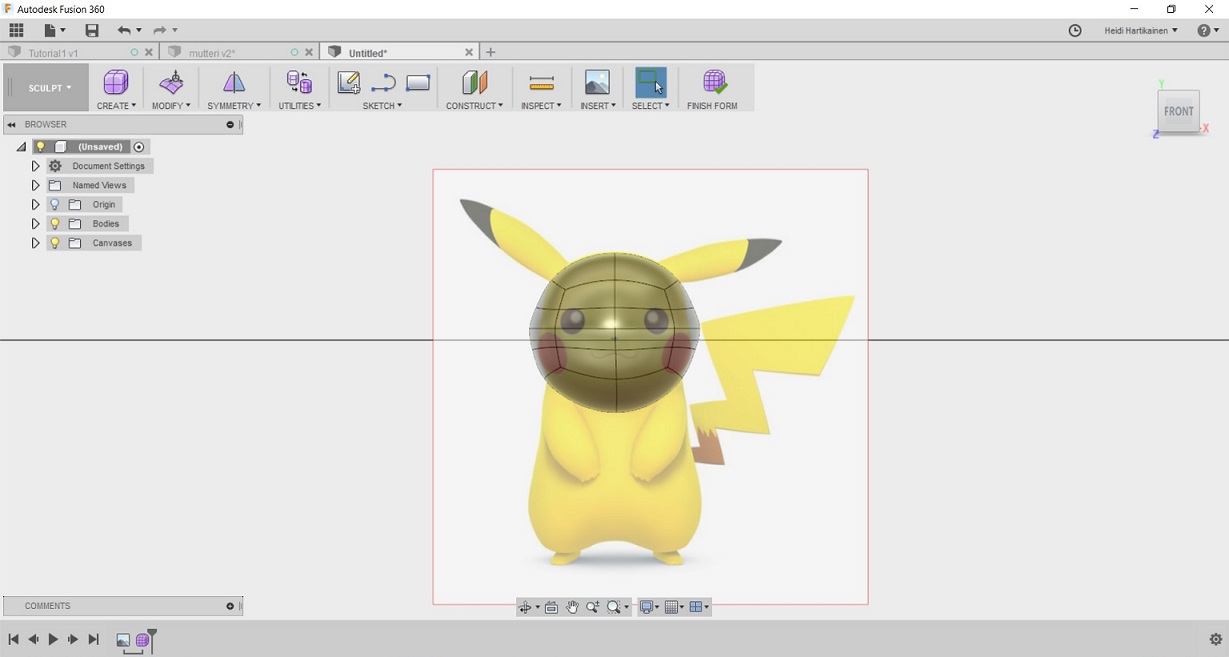Open the Sculpt workspace dropdown
The height and width of the screenshot is (657, 1229).
[46, 88]
